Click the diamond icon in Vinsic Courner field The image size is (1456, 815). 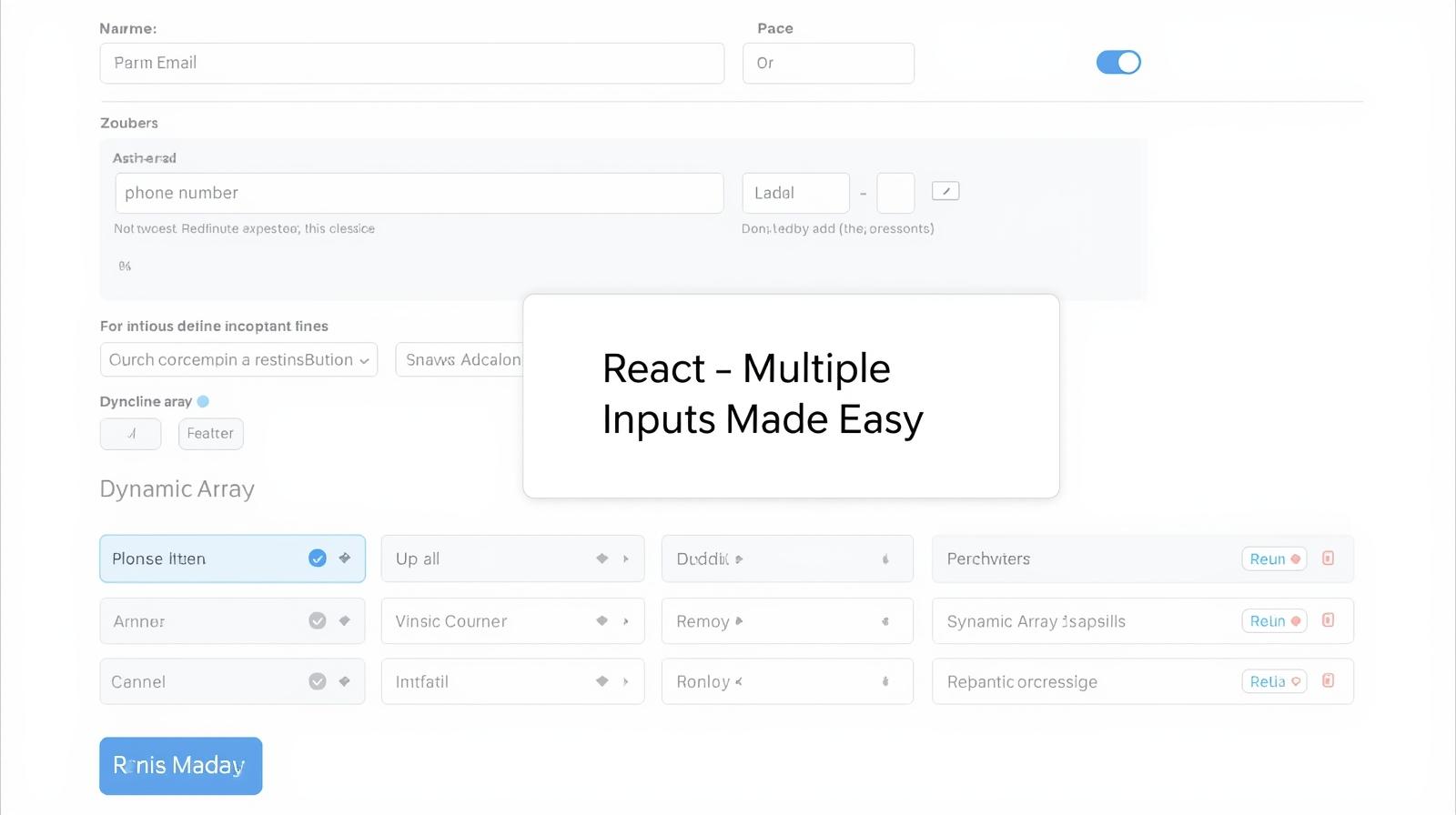coord(602,621)
